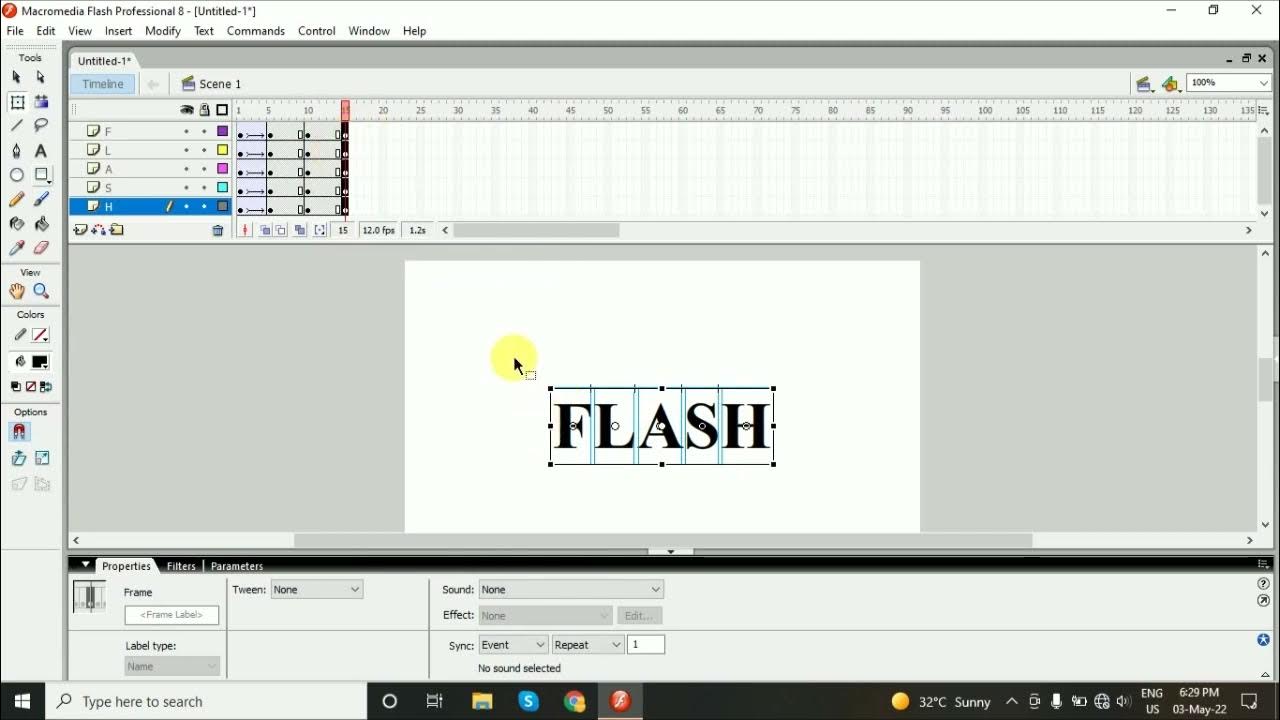Toggle the Onion Skin button

(265, 230)
